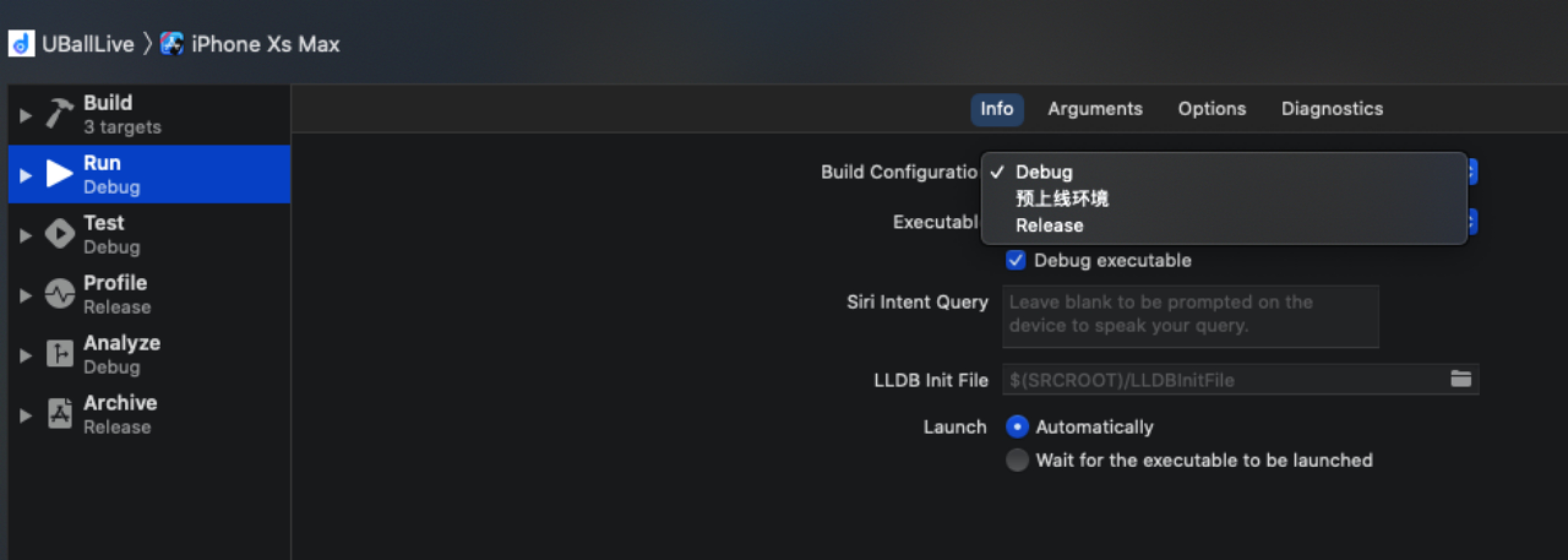Select the Test action icon
1568x560 pixels.
pyautogui.click(x=59, y=233)
